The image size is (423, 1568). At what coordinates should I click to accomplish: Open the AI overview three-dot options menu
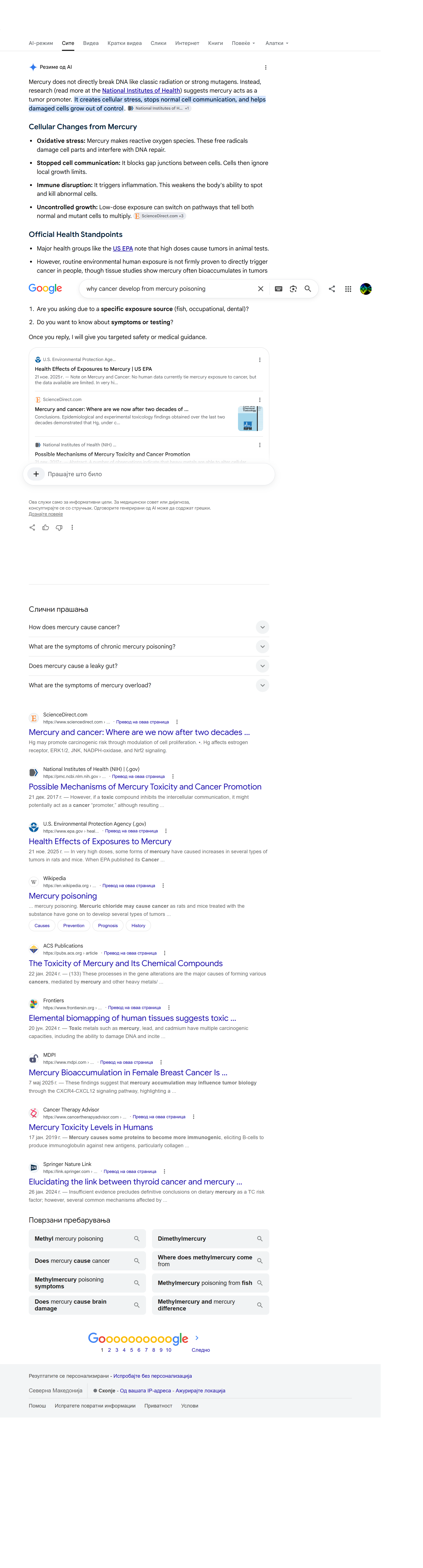pos(265,67)
